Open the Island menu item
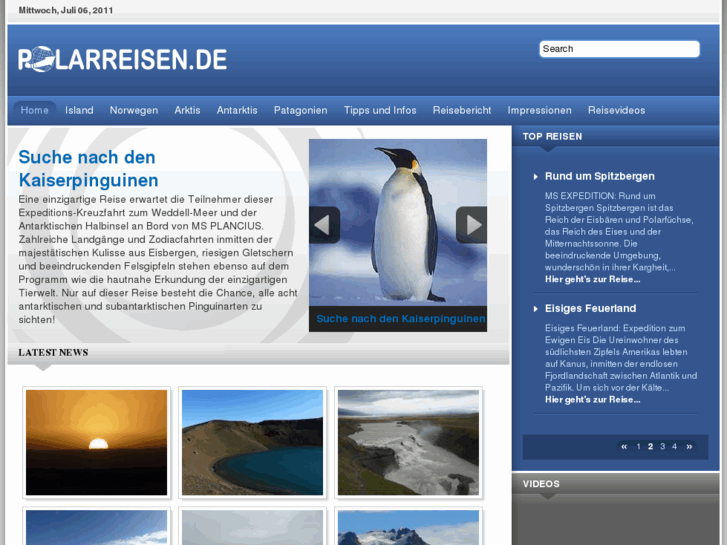The height and width of the screenshot is (545, 727). (79, 110)
